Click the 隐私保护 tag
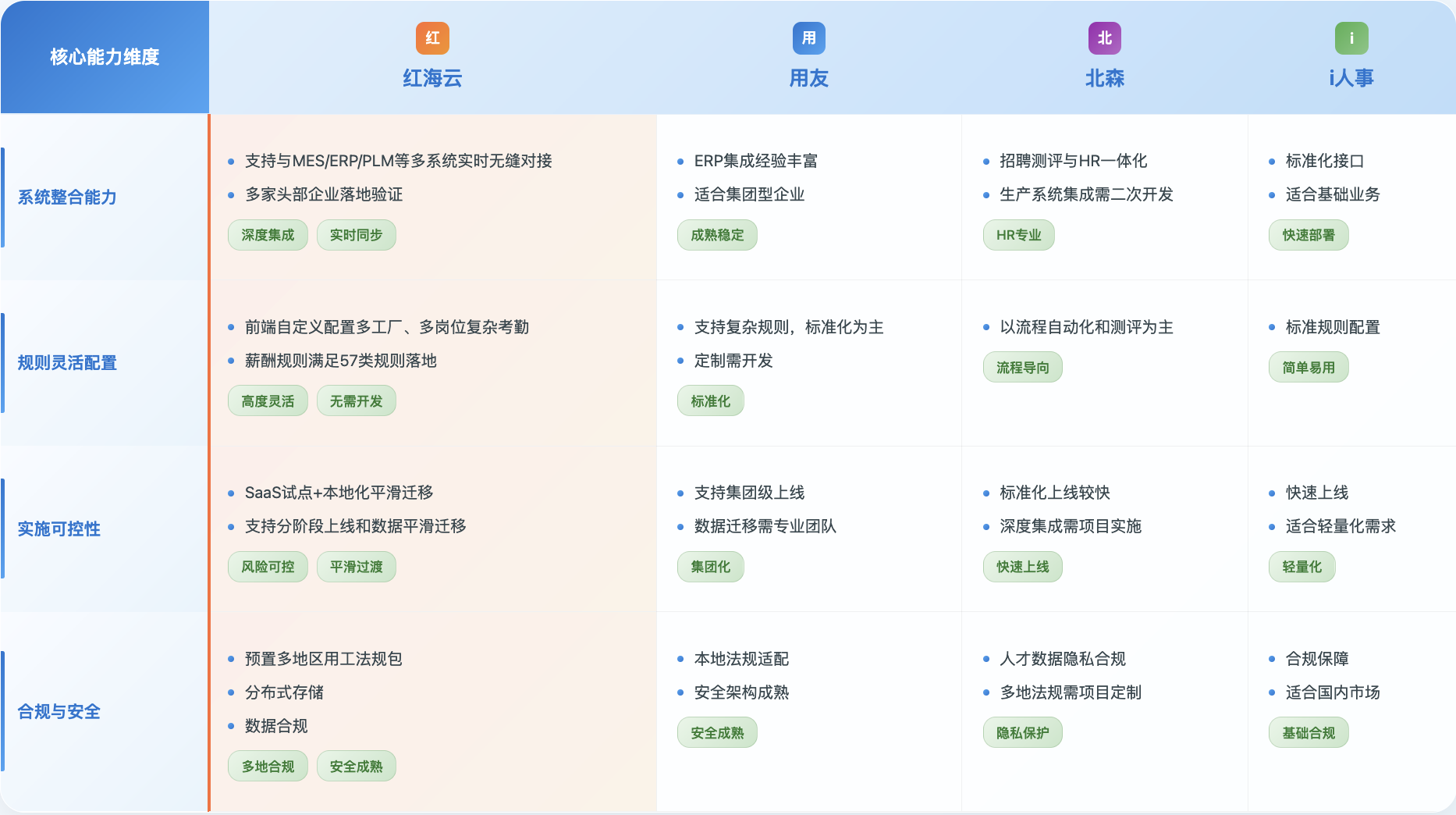 pos(1022,733)
